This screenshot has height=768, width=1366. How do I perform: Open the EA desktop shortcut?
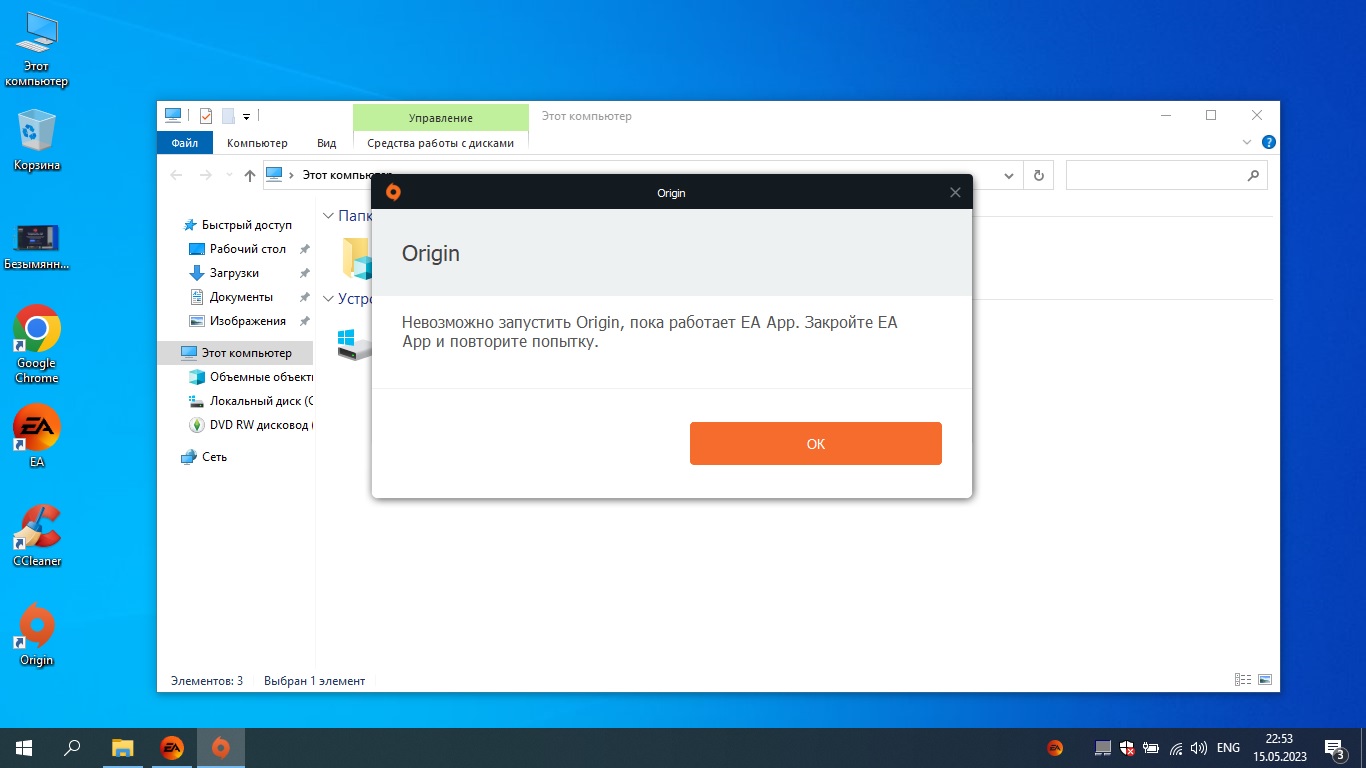pyautogui.click(x=37, y=437)
